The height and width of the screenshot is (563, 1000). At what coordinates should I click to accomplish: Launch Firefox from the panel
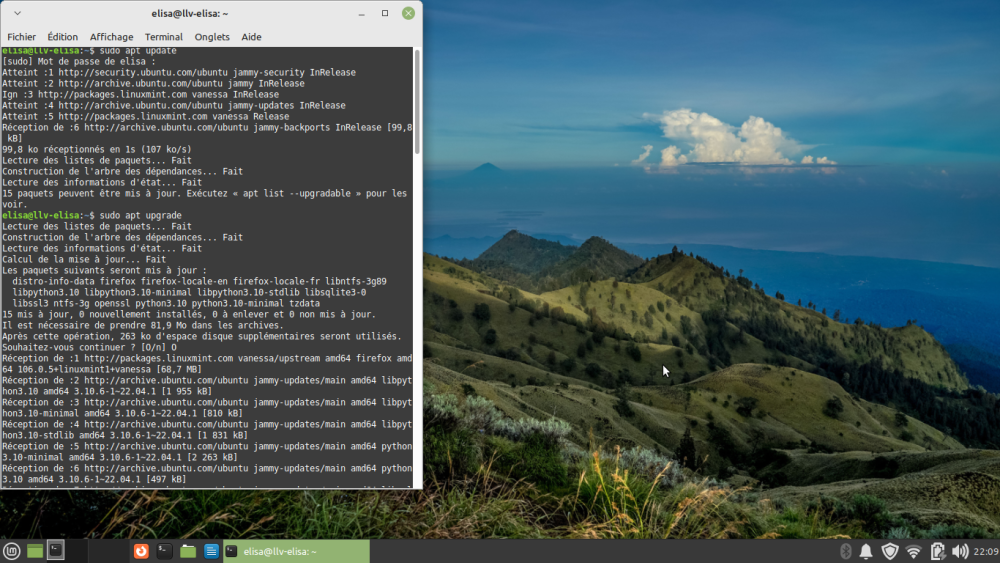coord(142,551)
